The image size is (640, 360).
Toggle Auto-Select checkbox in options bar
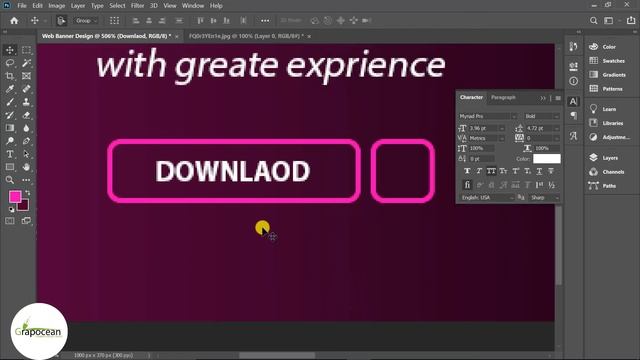pos(61,20)
